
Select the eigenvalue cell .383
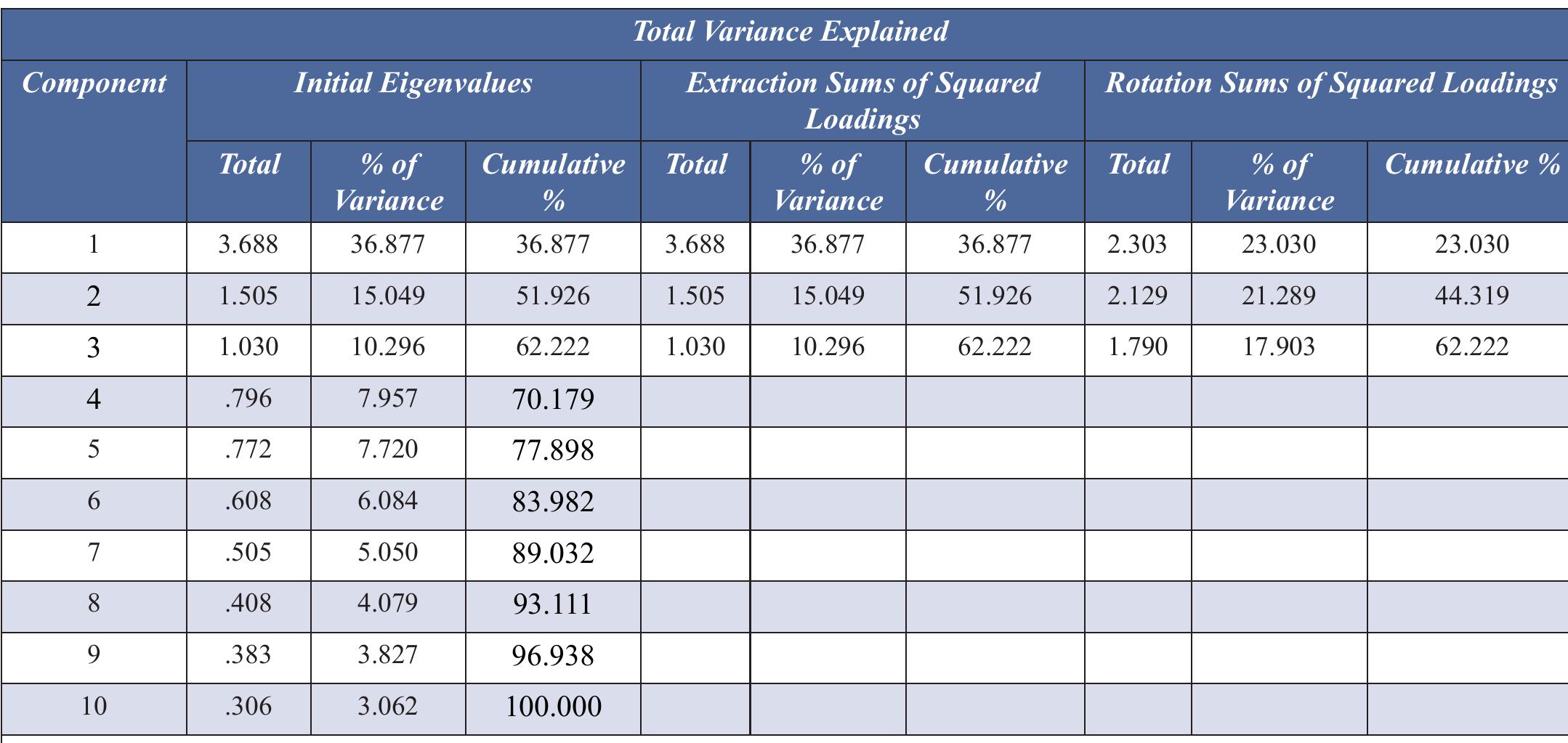(248, 655)
